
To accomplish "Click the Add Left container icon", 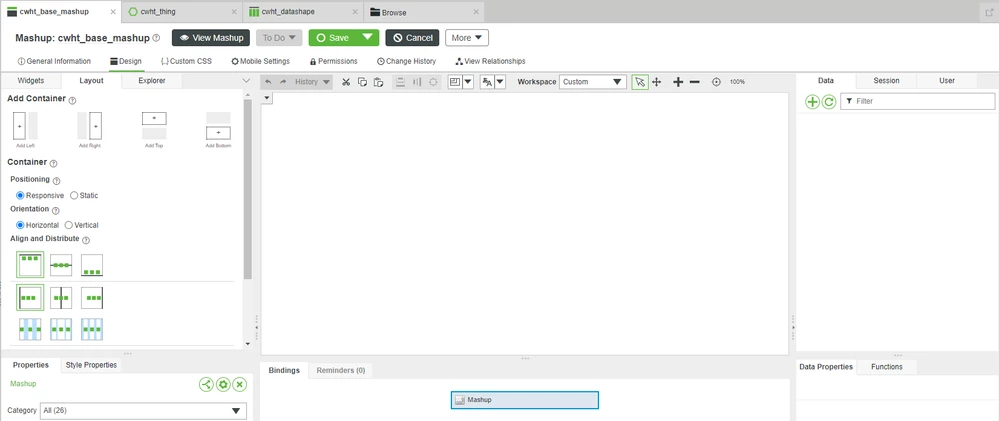I will [25, 126].
